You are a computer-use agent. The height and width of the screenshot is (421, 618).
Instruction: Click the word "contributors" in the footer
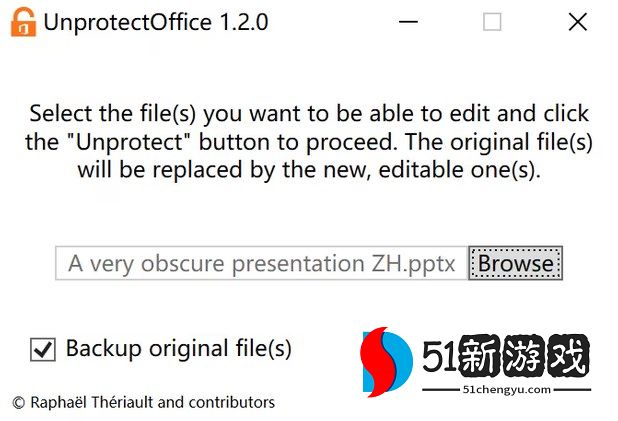230,402
